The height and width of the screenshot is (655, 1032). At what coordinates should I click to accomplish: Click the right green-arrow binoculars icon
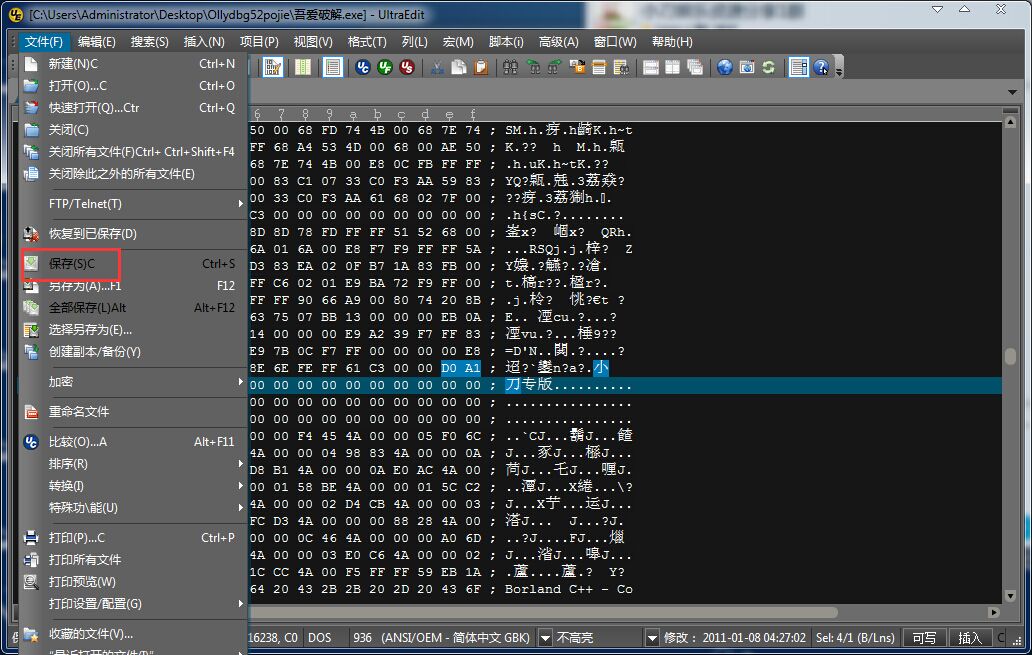point(555,67)
